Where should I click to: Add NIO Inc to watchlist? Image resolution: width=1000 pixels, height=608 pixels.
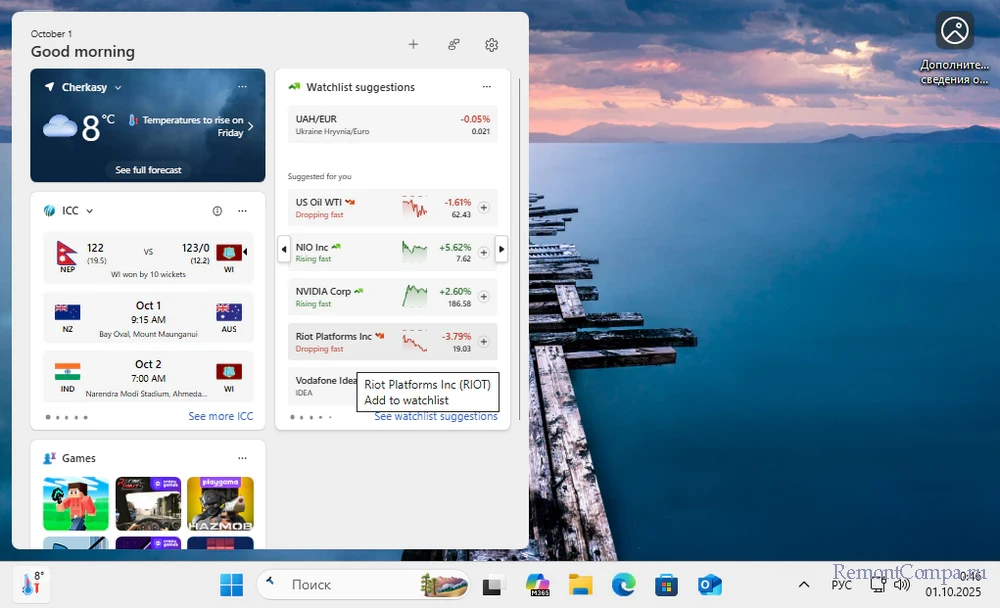tap(484, 253)
